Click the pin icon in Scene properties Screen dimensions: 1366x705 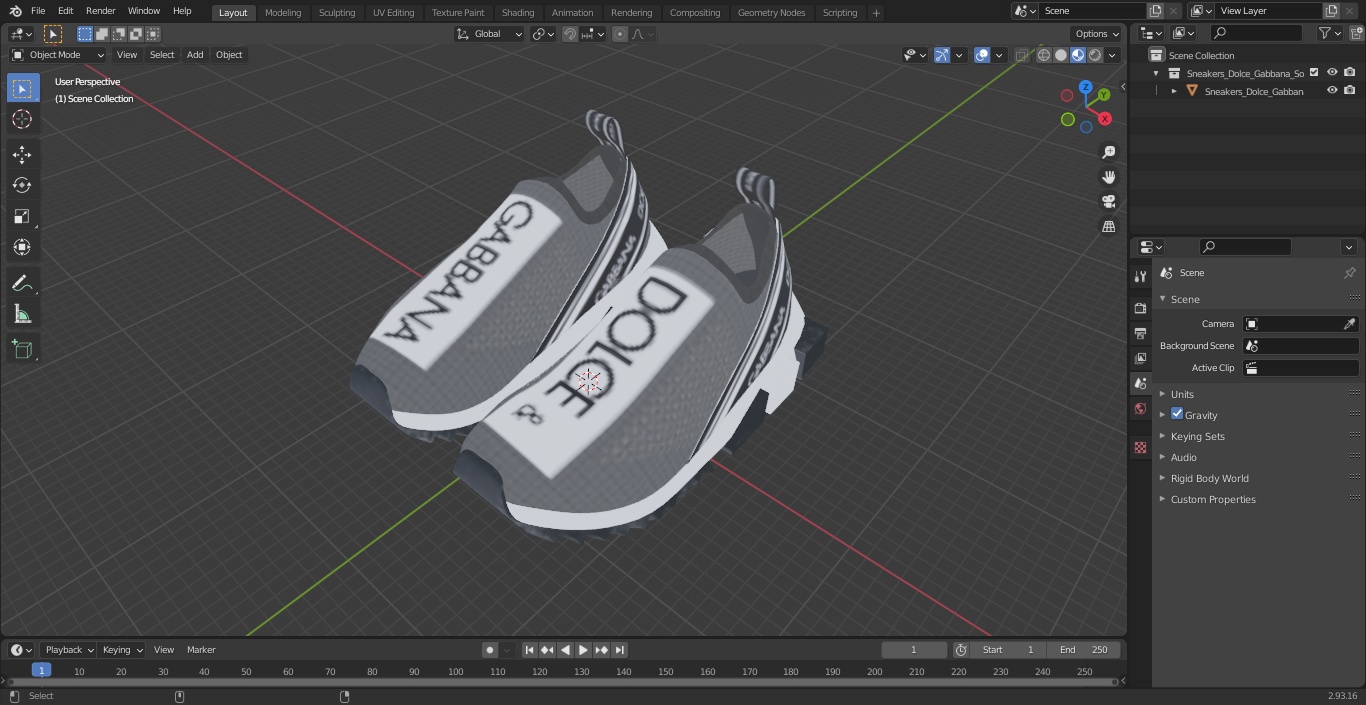1349,273
